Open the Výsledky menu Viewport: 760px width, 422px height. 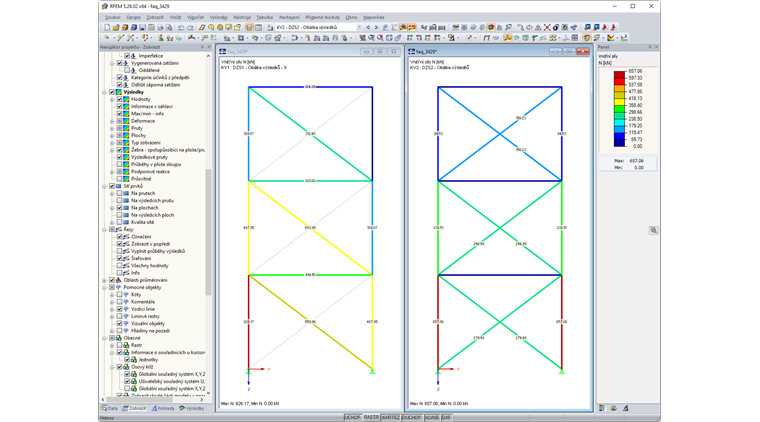[x=219, y=17]
